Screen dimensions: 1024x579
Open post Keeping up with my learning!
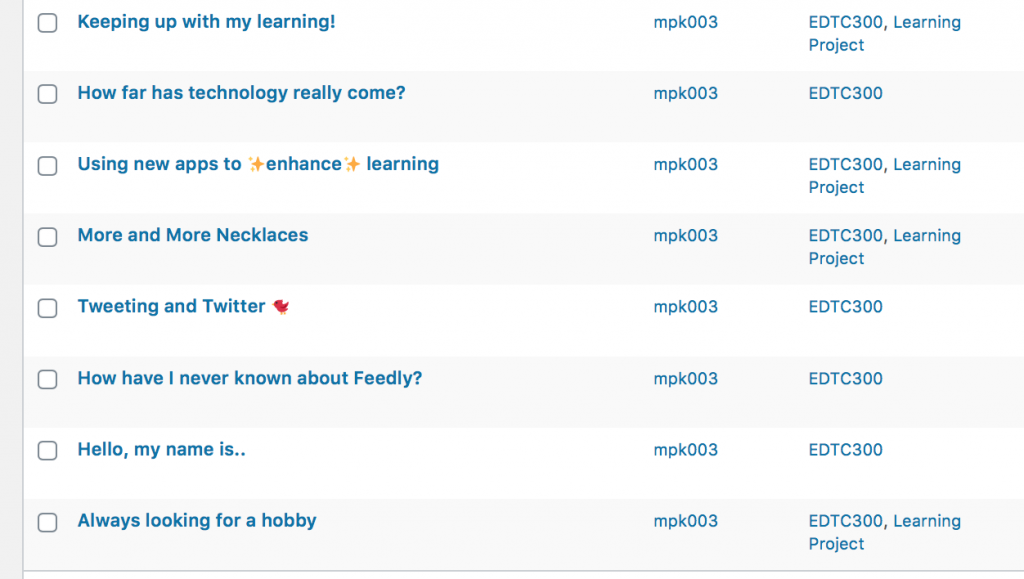[x=206, y=22]
